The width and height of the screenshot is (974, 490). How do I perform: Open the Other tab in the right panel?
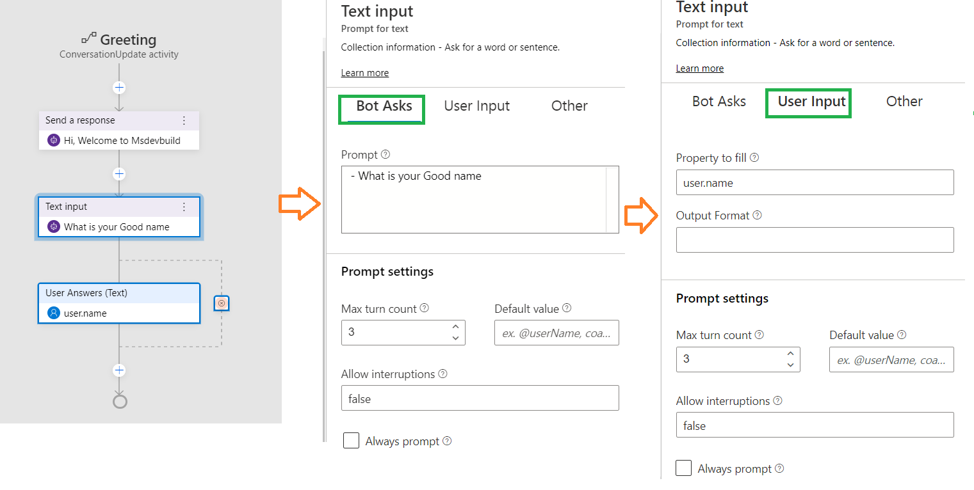(x=904, y=101)
